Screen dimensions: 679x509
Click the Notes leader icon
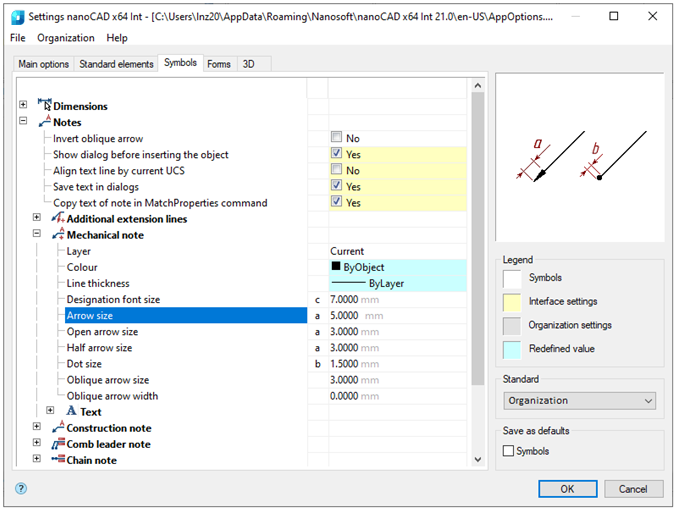(x=44, y=122)
